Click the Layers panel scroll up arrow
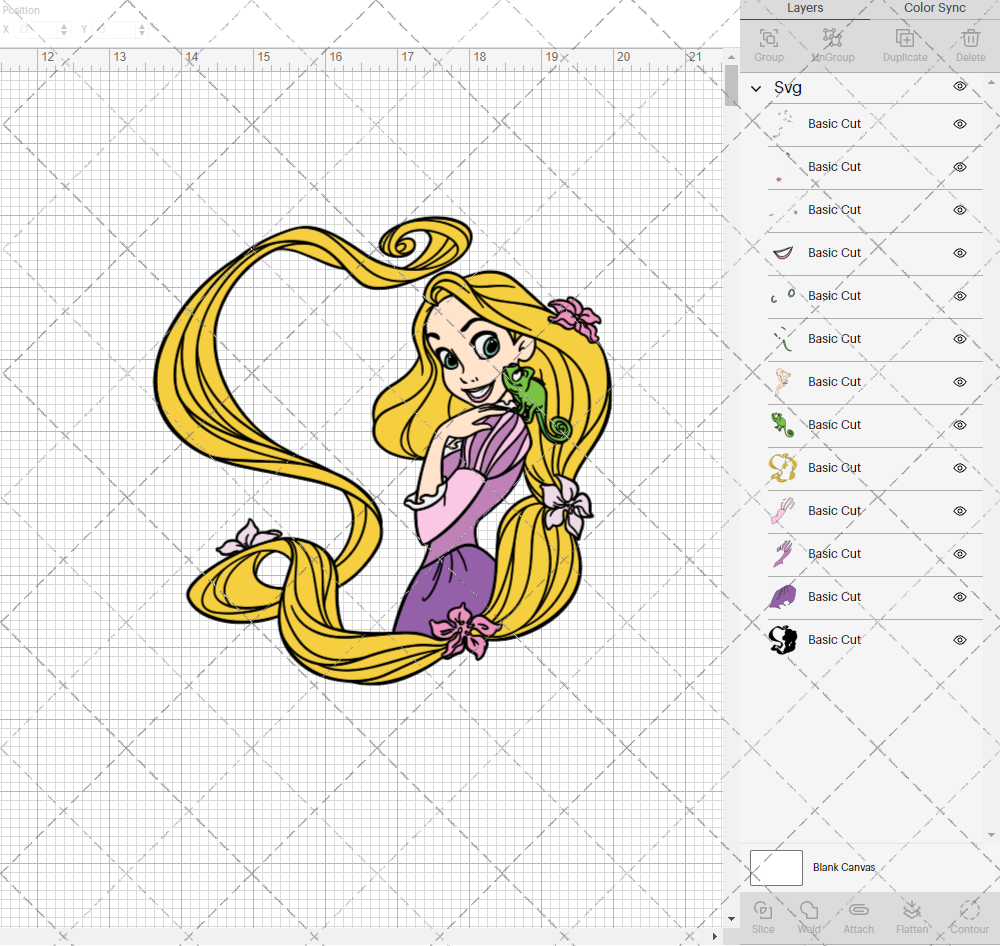This screenshot has width=1000, height=946. point(991,83)
